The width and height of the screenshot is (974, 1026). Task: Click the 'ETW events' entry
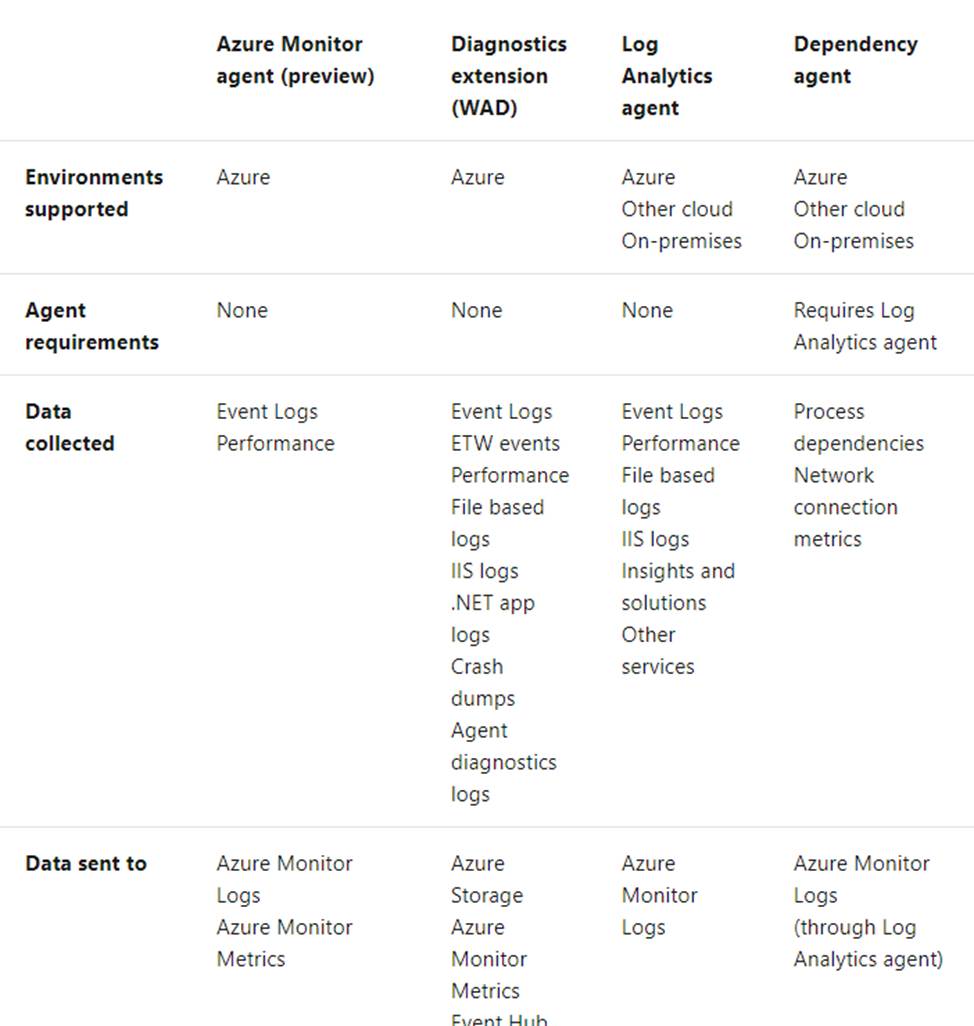505,443
